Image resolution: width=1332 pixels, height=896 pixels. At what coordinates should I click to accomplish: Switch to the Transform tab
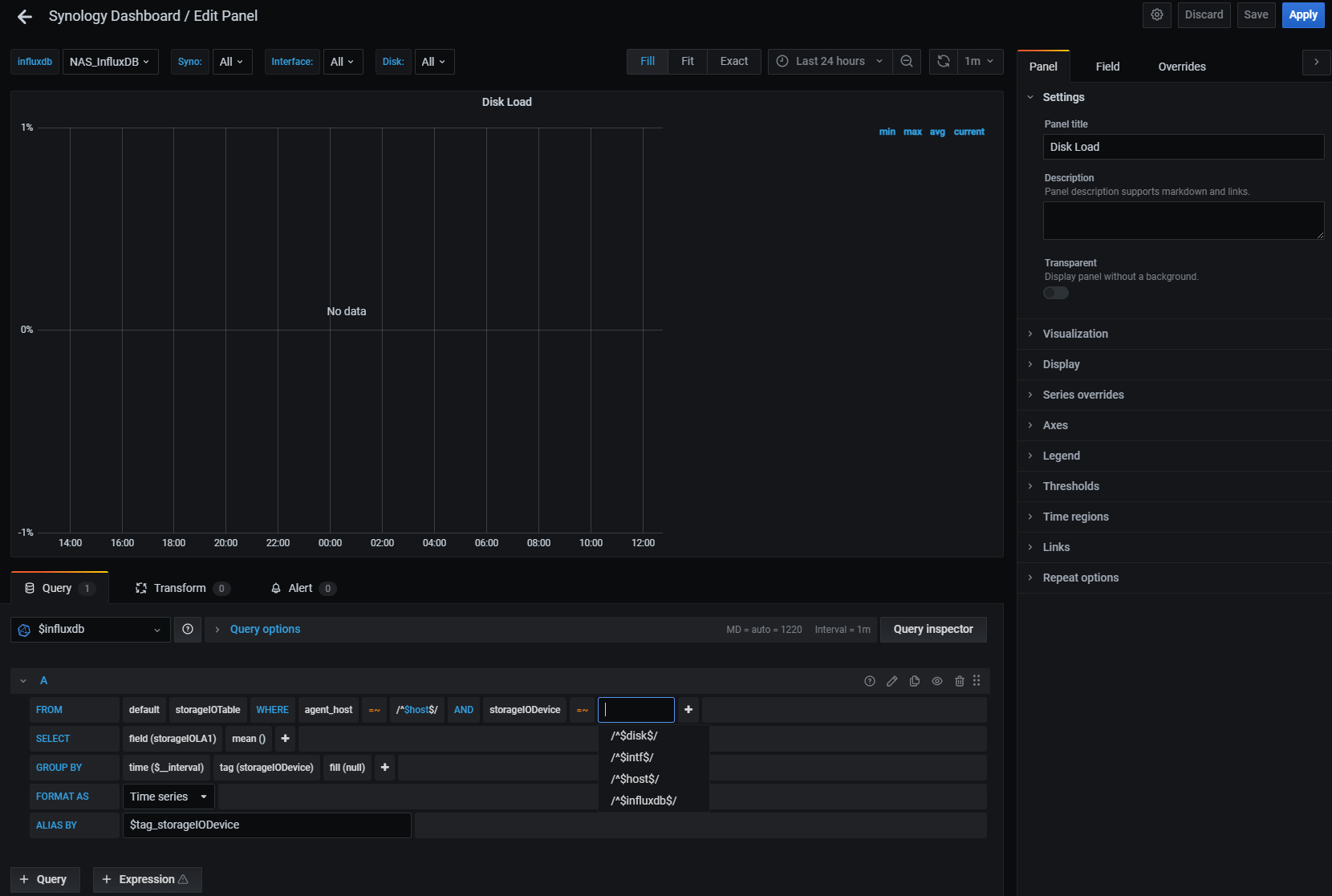click(181, 589)
